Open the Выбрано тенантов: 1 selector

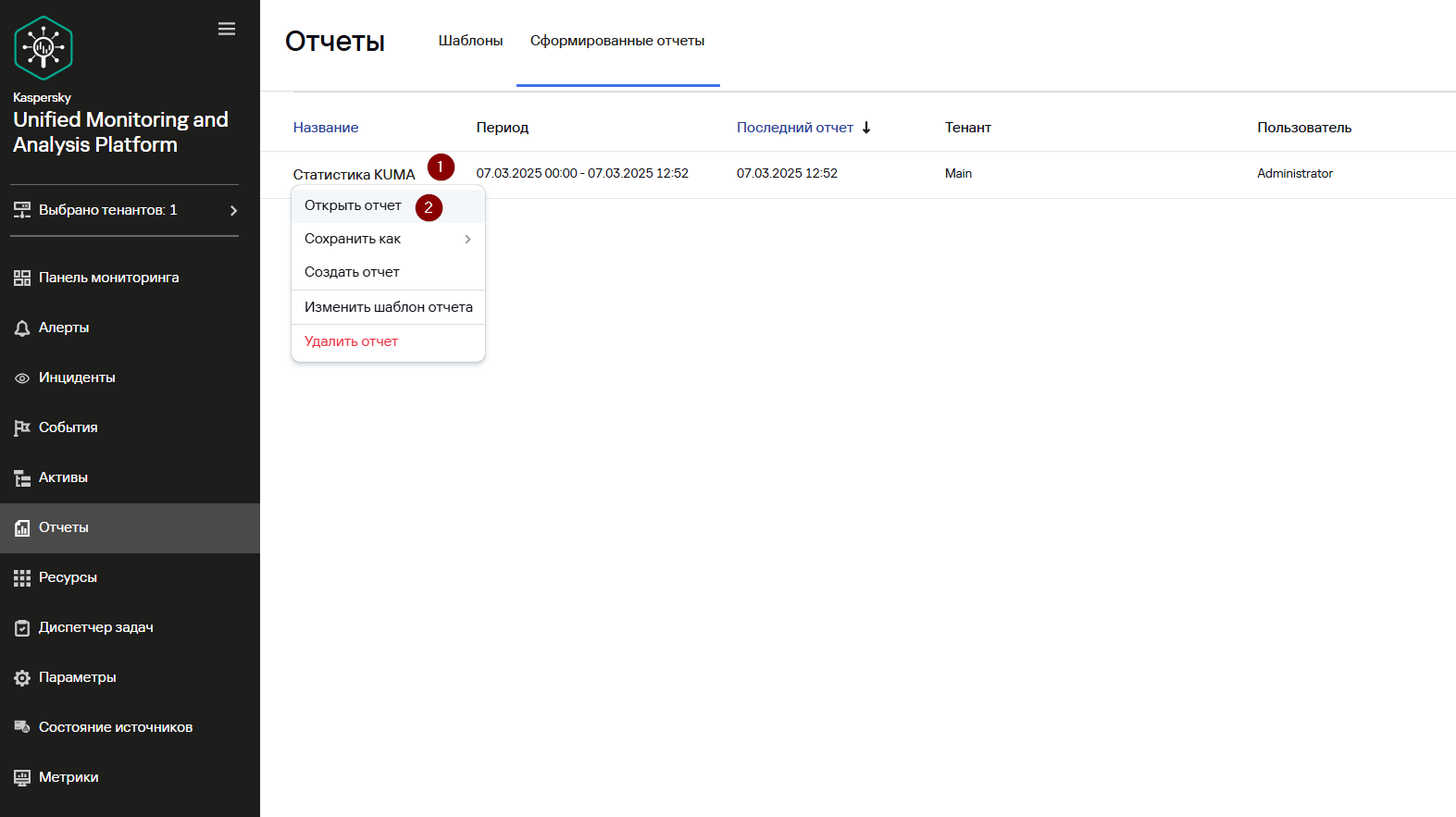point(125,210)
